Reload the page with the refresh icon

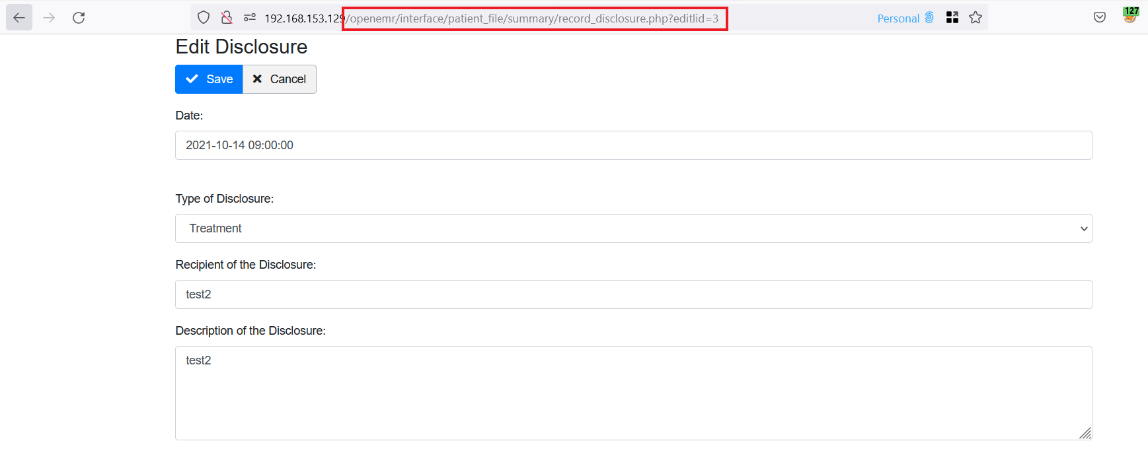(x=79, y=18)
